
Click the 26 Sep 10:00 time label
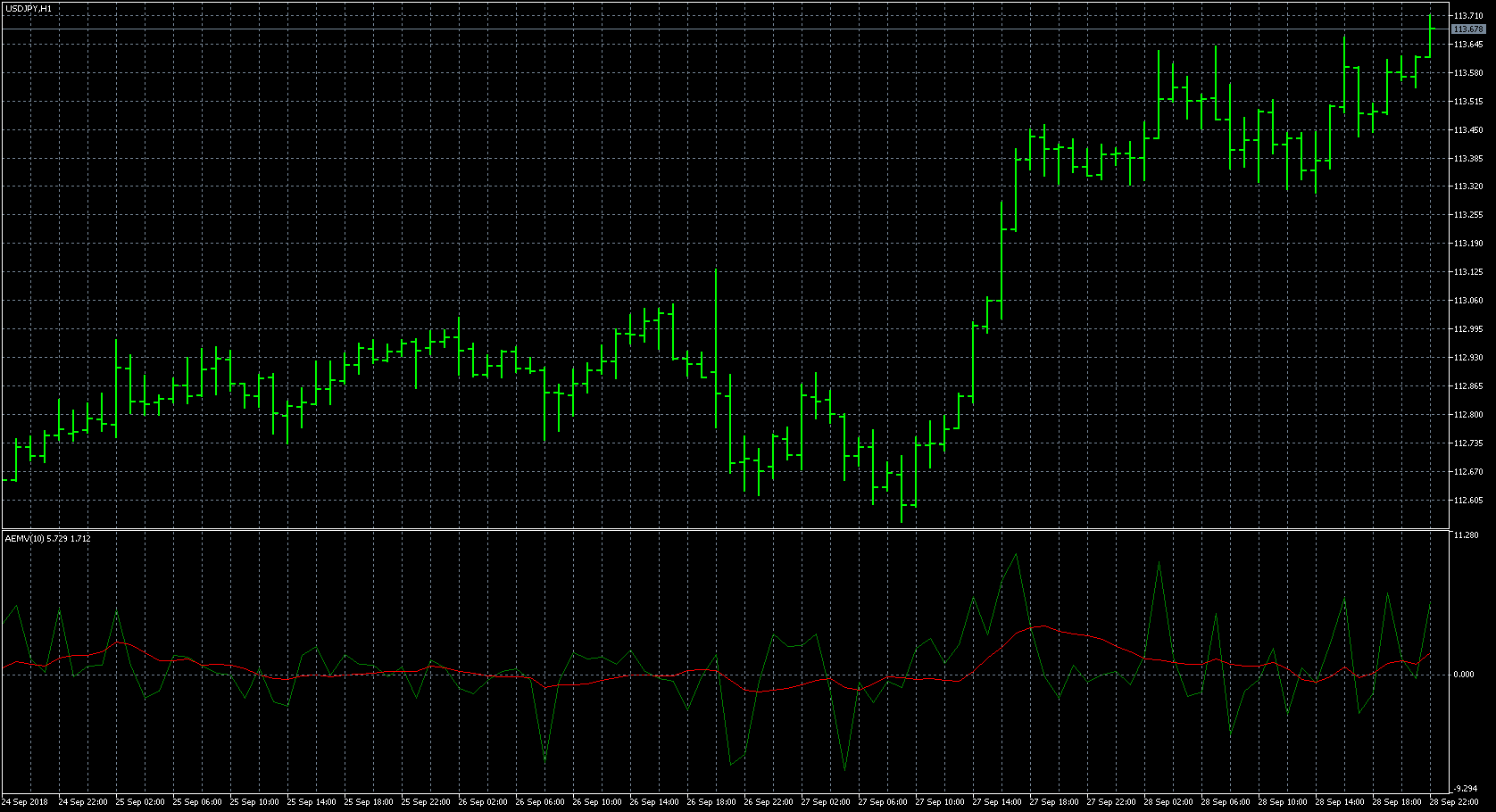[597, 802]
